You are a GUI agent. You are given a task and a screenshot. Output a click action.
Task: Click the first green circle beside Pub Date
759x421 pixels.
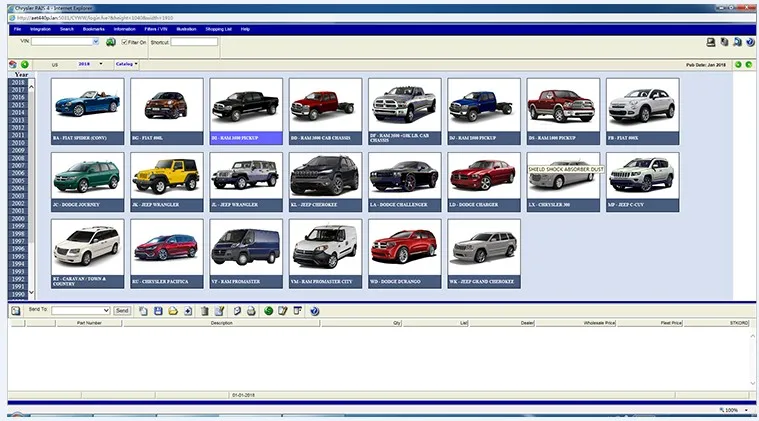(738, 64)
